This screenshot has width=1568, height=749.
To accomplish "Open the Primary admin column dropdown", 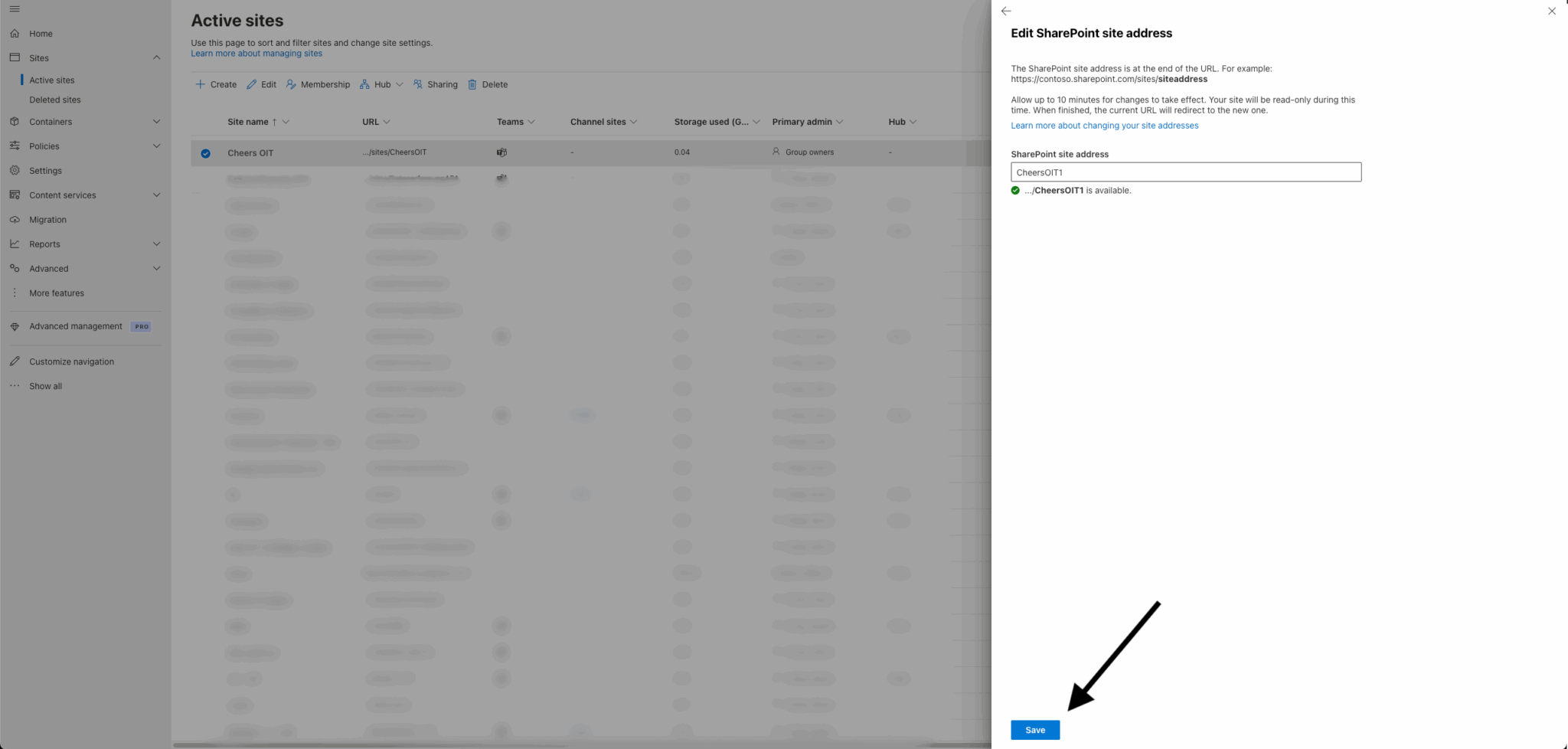I will [x=840, y=121].
